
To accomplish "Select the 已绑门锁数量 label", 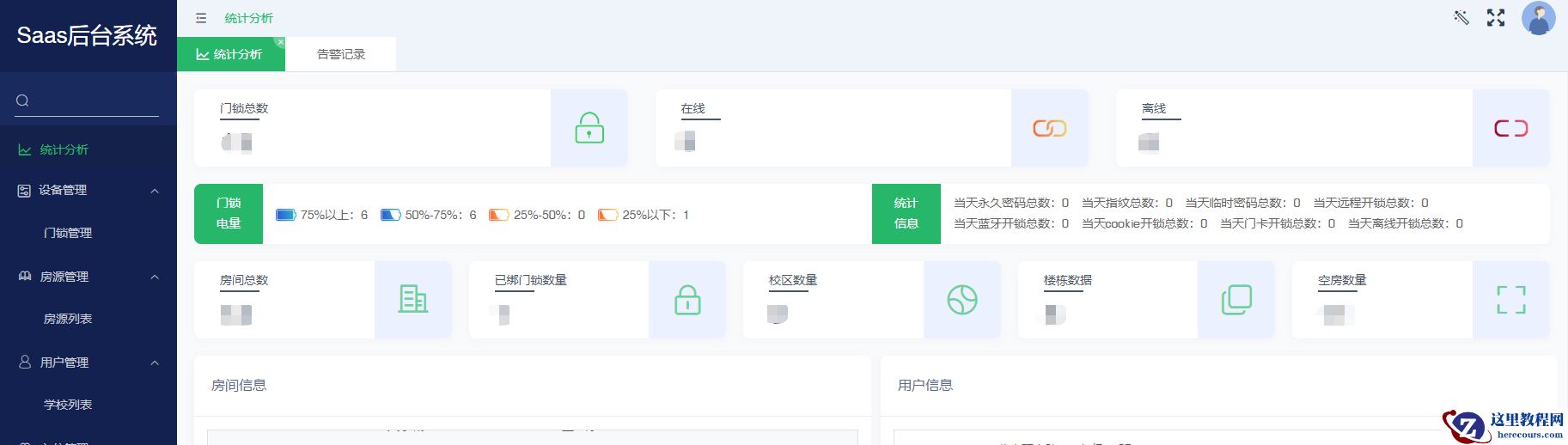I will pyautogui.click(x=531, y=280).
